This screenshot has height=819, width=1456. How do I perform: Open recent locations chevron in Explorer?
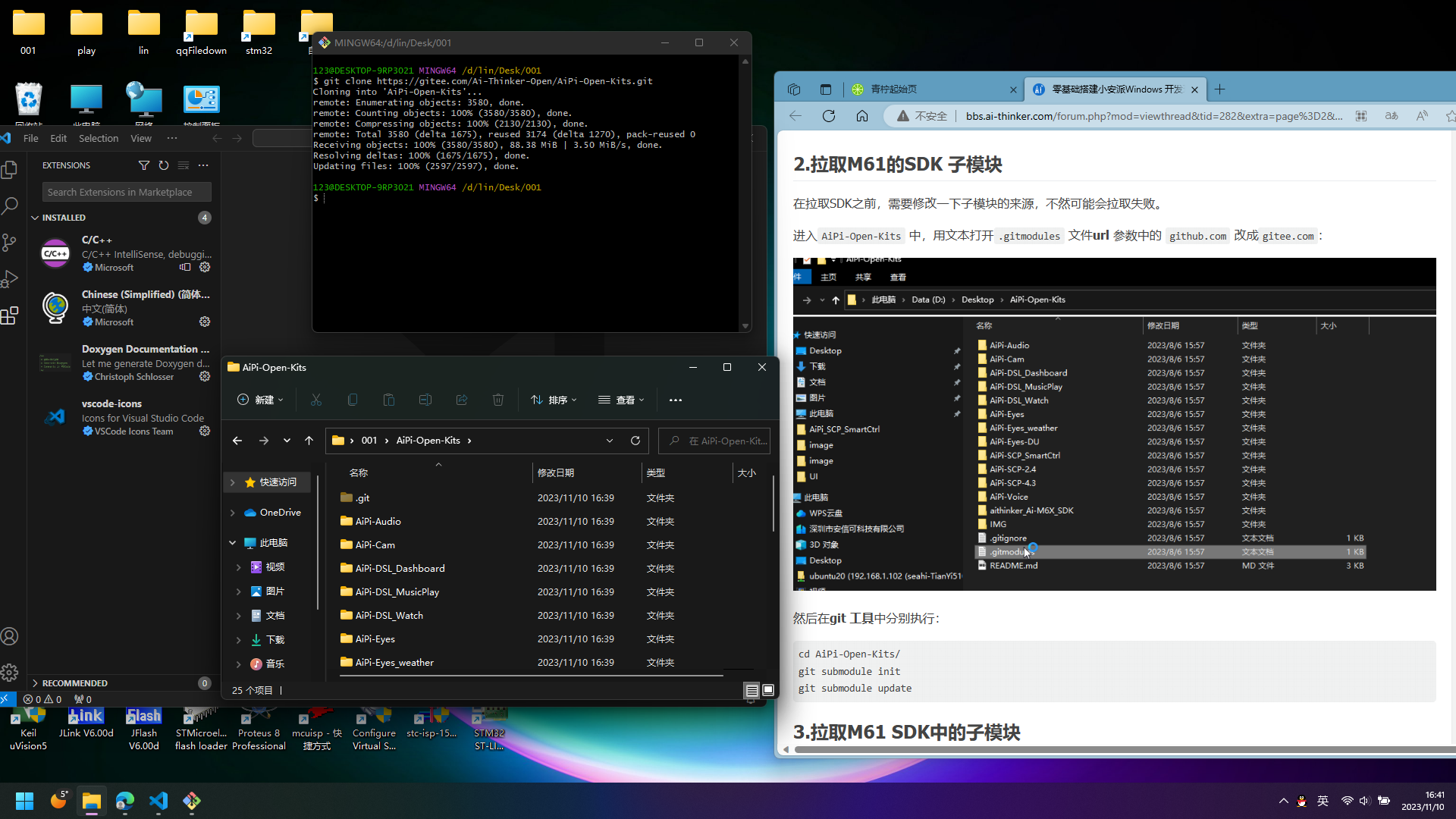click(287, 441)
